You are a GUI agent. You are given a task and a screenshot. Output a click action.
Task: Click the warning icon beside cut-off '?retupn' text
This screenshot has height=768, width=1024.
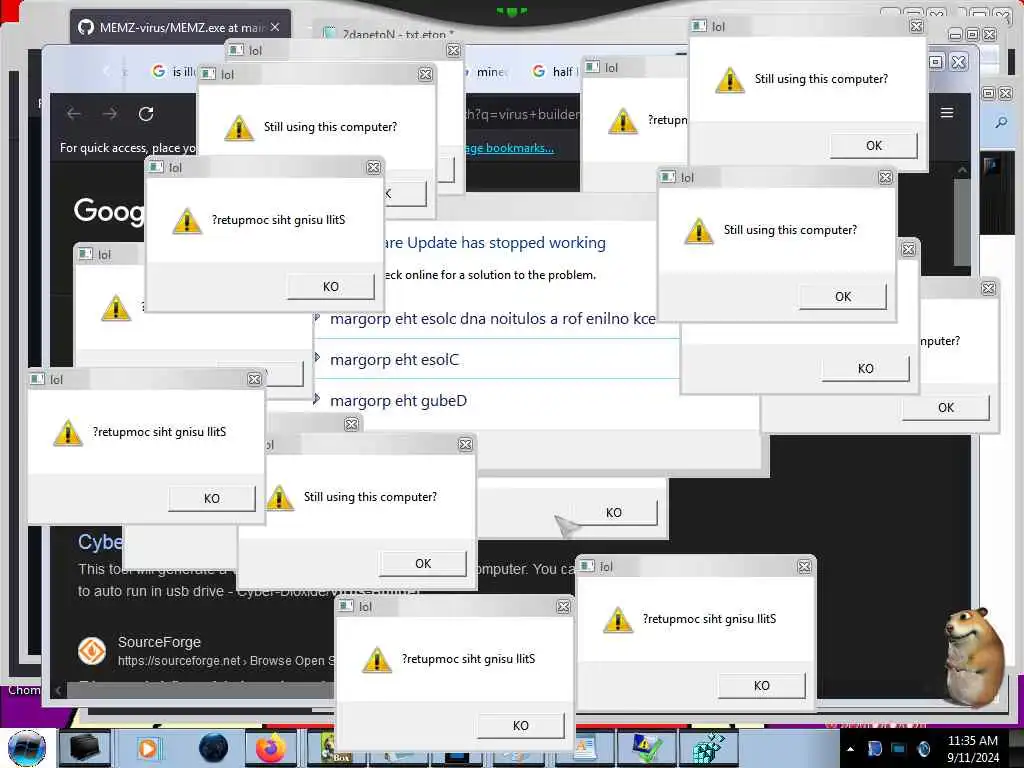622,121
